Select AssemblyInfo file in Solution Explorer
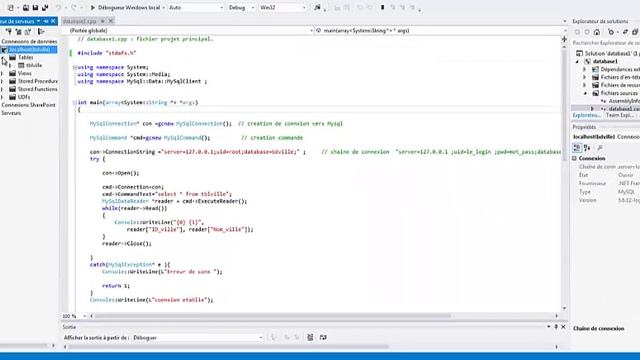640x360 pixels. pyautogui.click(x=624, y=101)
